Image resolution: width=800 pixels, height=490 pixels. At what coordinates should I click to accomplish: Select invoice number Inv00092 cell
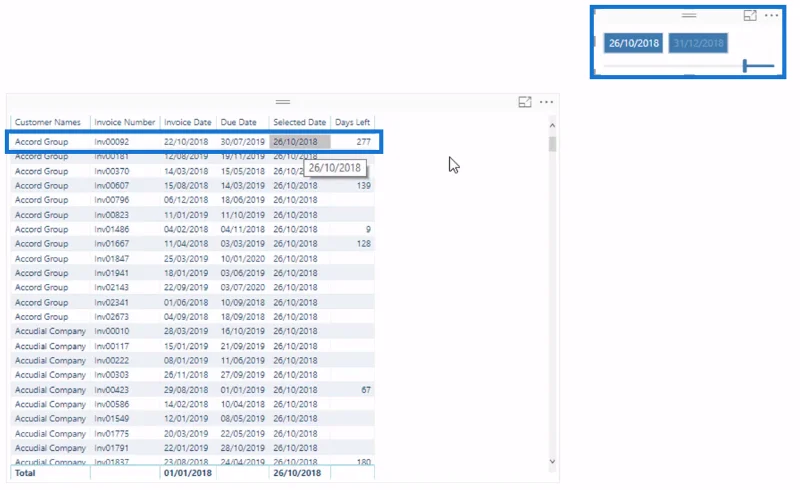point(111,142)
